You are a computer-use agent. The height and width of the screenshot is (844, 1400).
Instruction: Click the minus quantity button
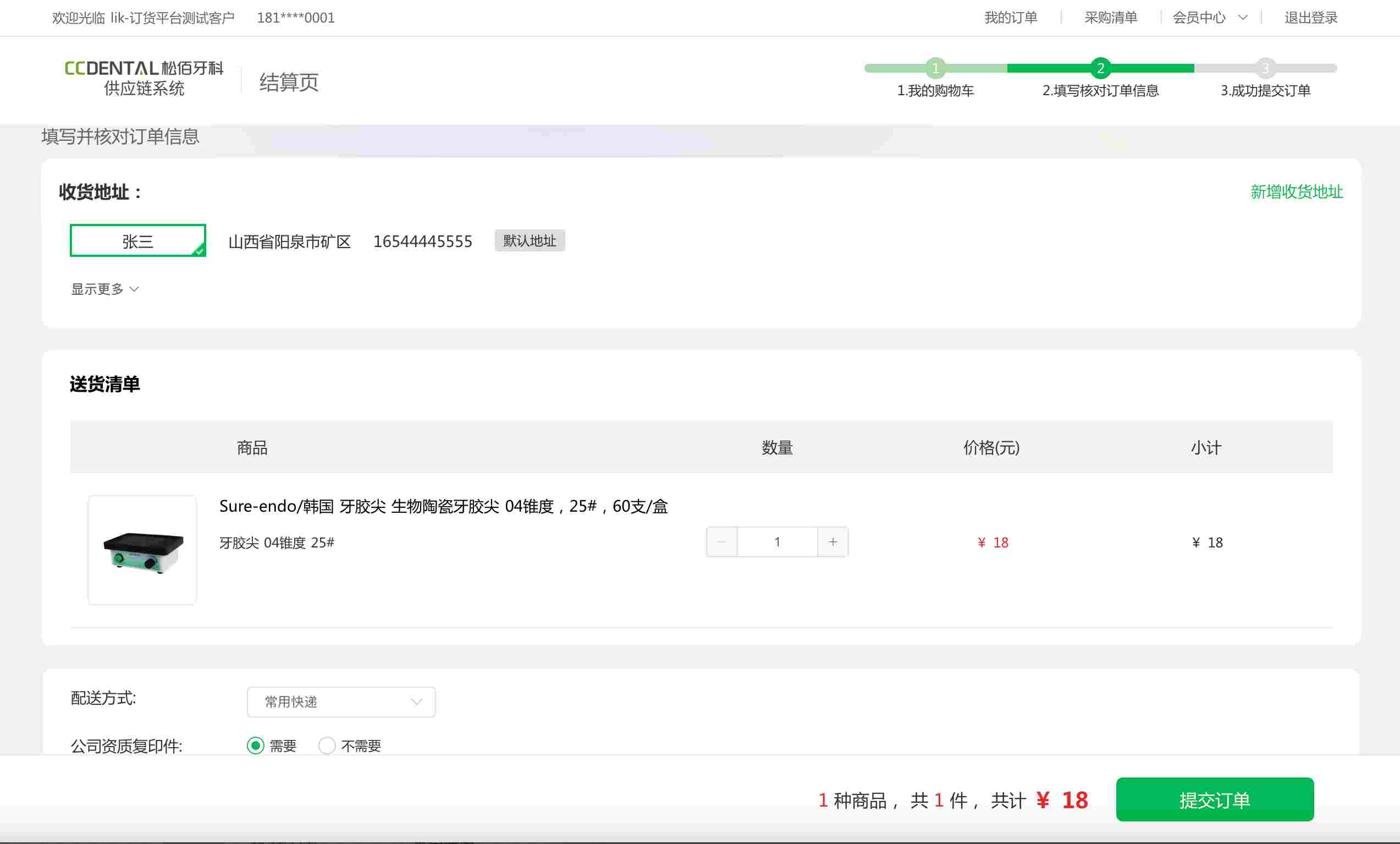(721, 541)
